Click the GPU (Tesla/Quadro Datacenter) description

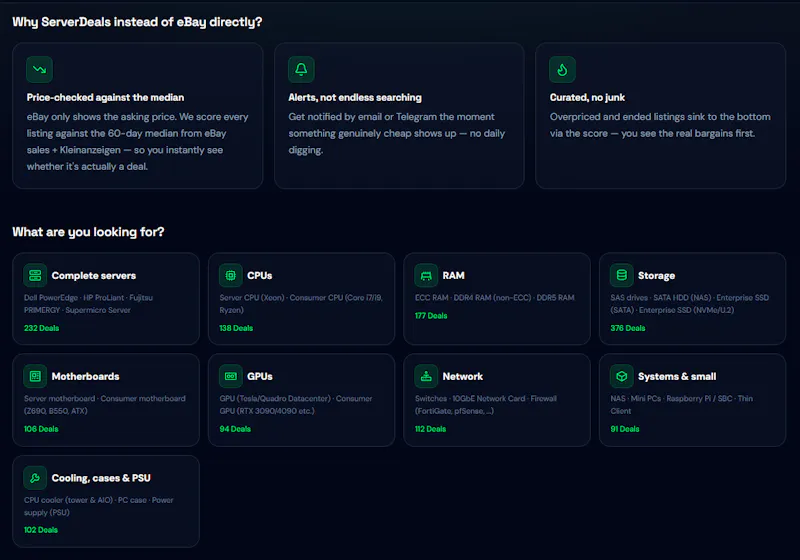(x=295, y=404)
